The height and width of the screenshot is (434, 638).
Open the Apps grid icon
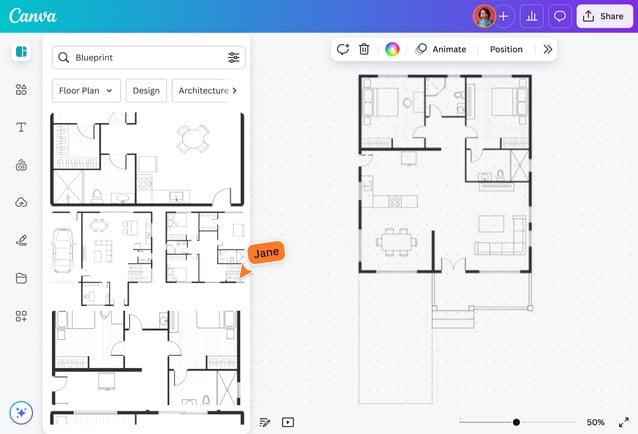point(21,316)
